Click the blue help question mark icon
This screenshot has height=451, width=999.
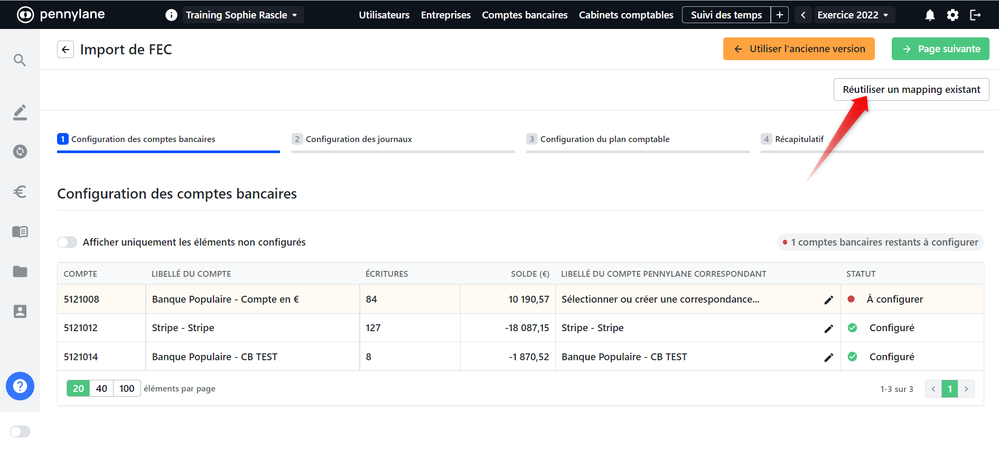[x=20, y=385]
